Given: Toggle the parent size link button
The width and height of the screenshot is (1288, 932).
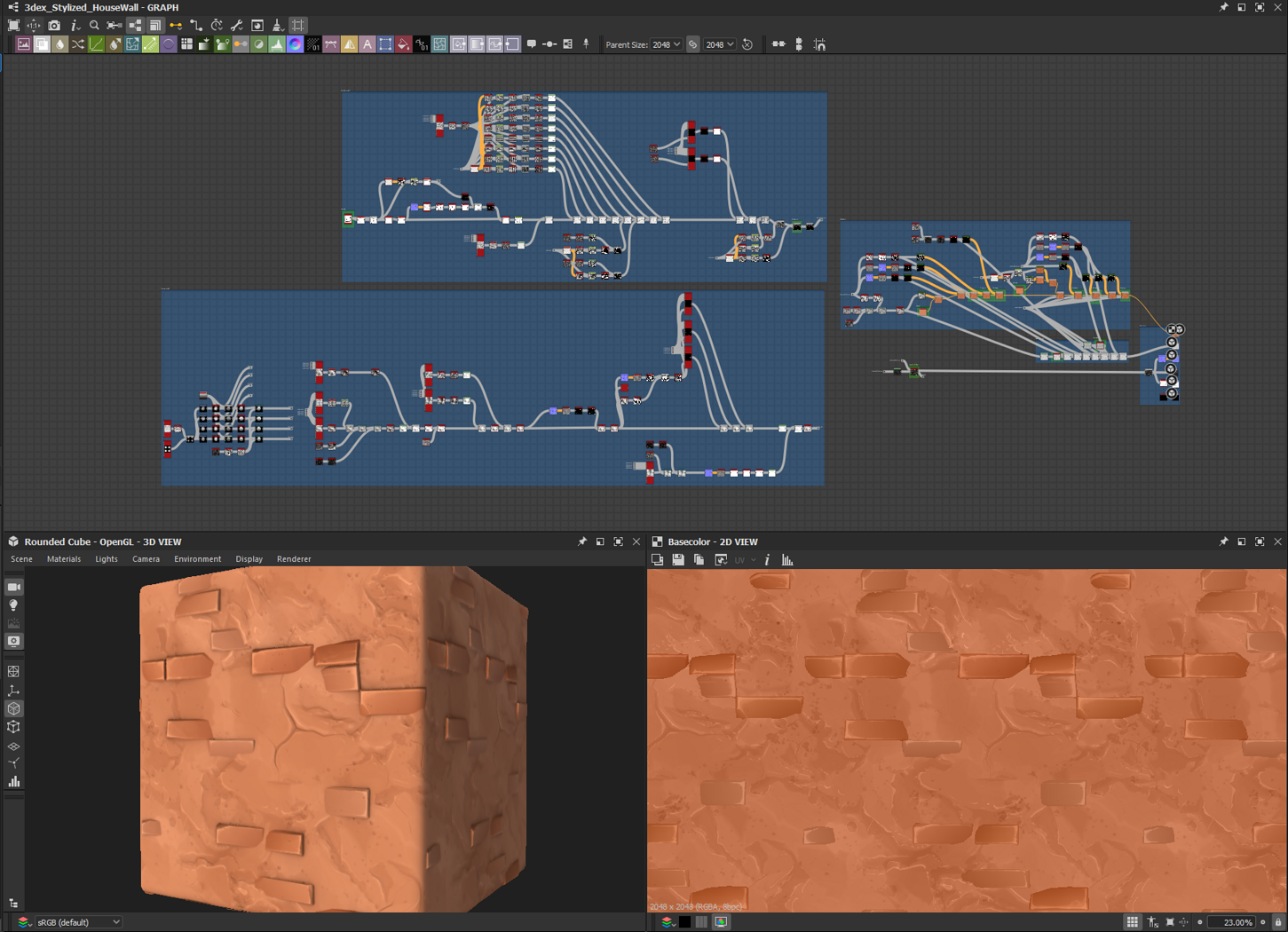Looking at the screenshot, I should coord(693,44).
